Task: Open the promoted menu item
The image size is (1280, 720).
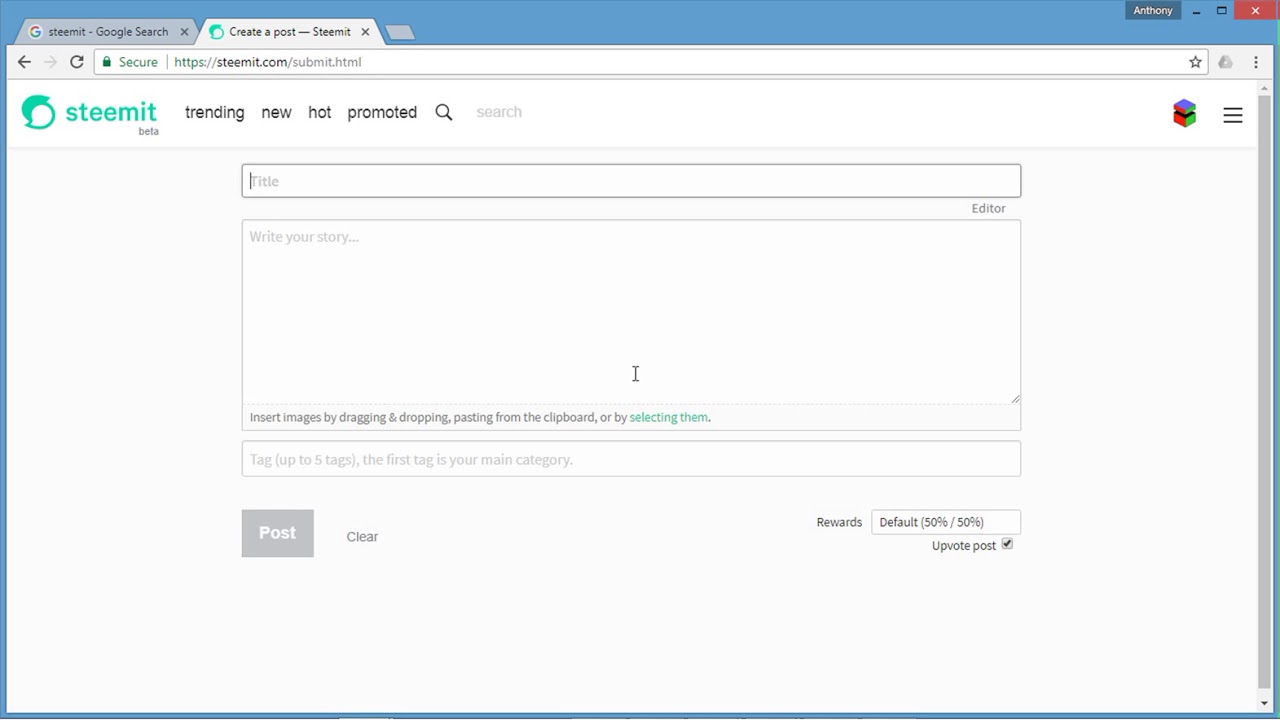Action: click(x=382, y=112)
